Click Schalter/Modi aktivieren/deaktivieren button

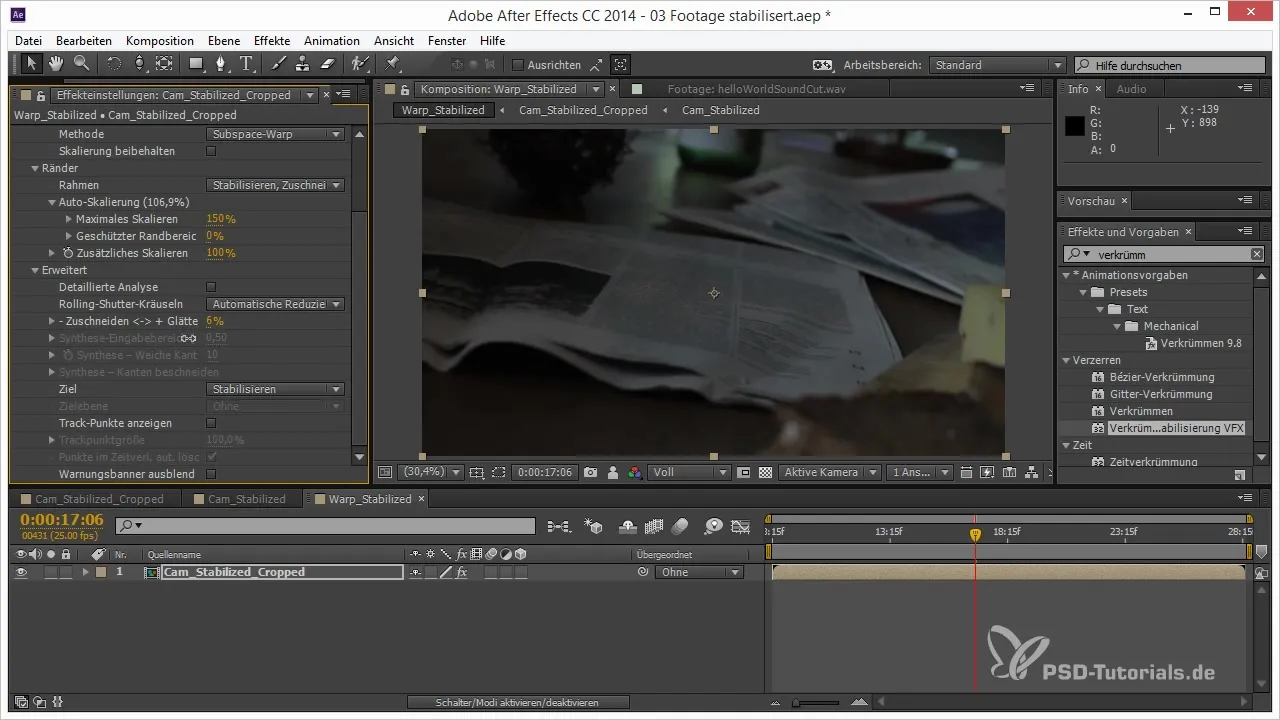point(519,703)
